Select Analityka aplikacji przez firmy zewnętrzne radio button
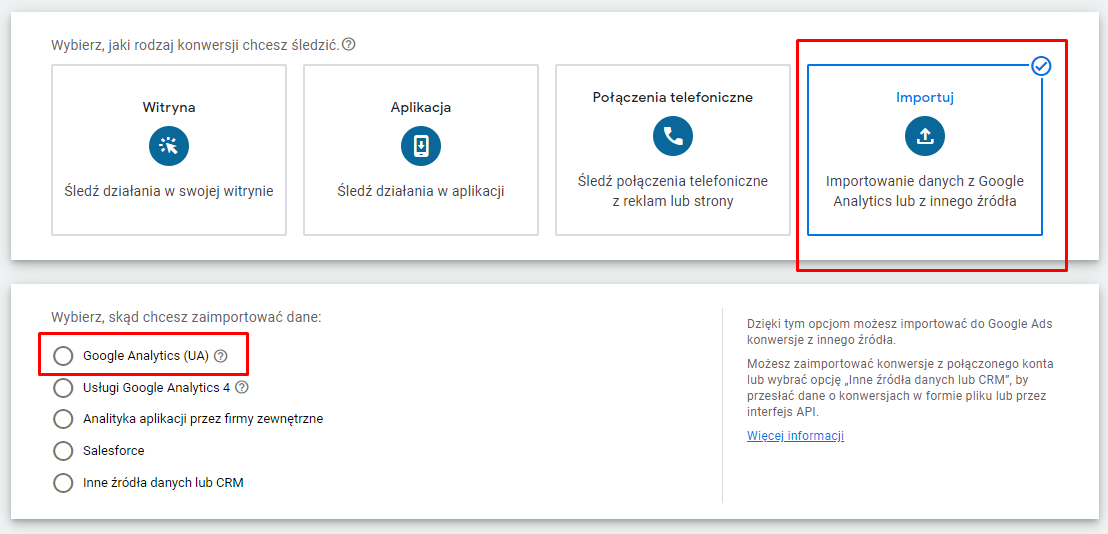This screenshot has height=534, width=1108. tap(64, 419)
